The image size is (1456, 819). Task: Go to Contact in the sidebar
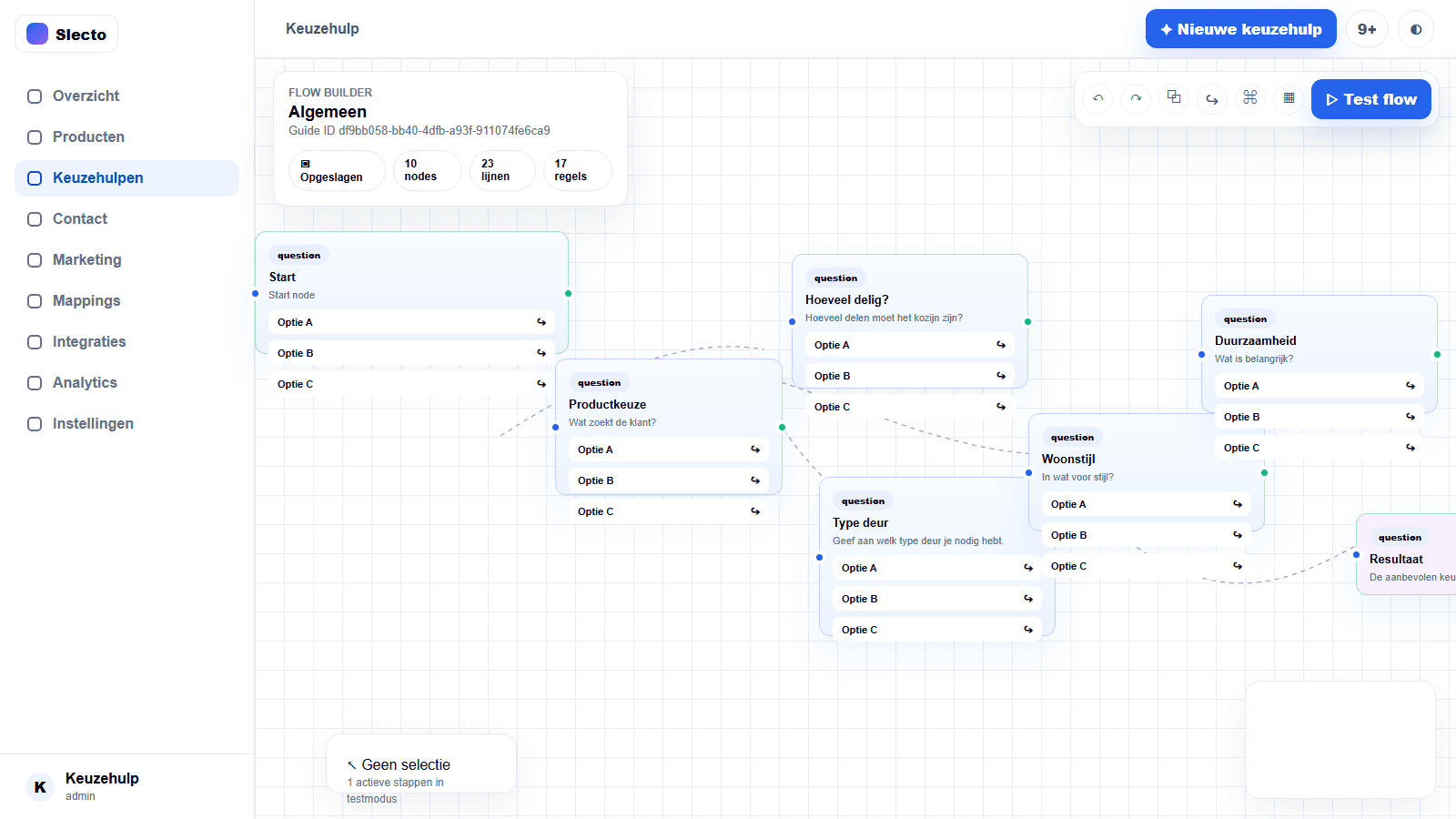[126, 219]
